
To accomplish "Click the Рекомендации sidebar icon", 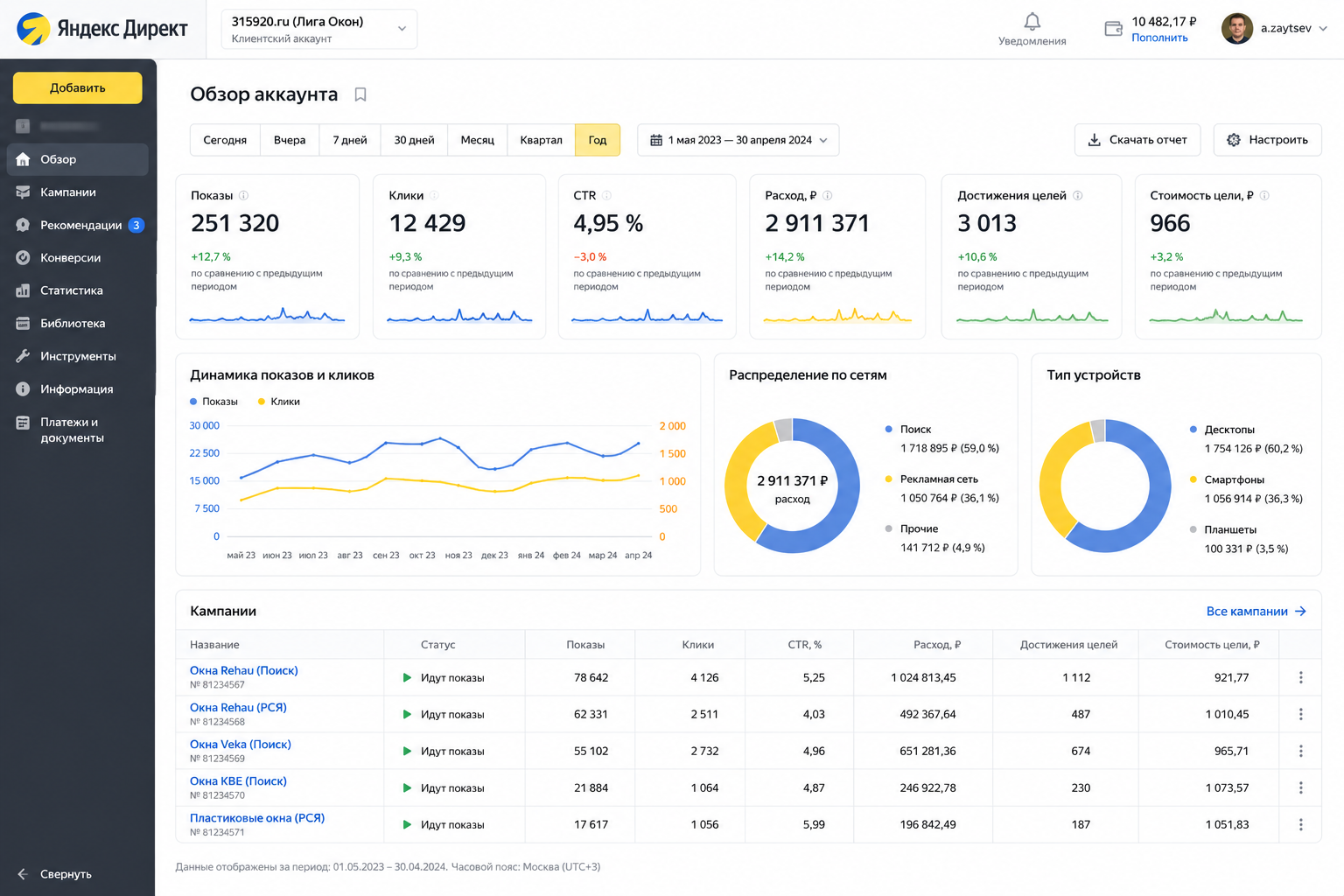I will coord(23,225).
